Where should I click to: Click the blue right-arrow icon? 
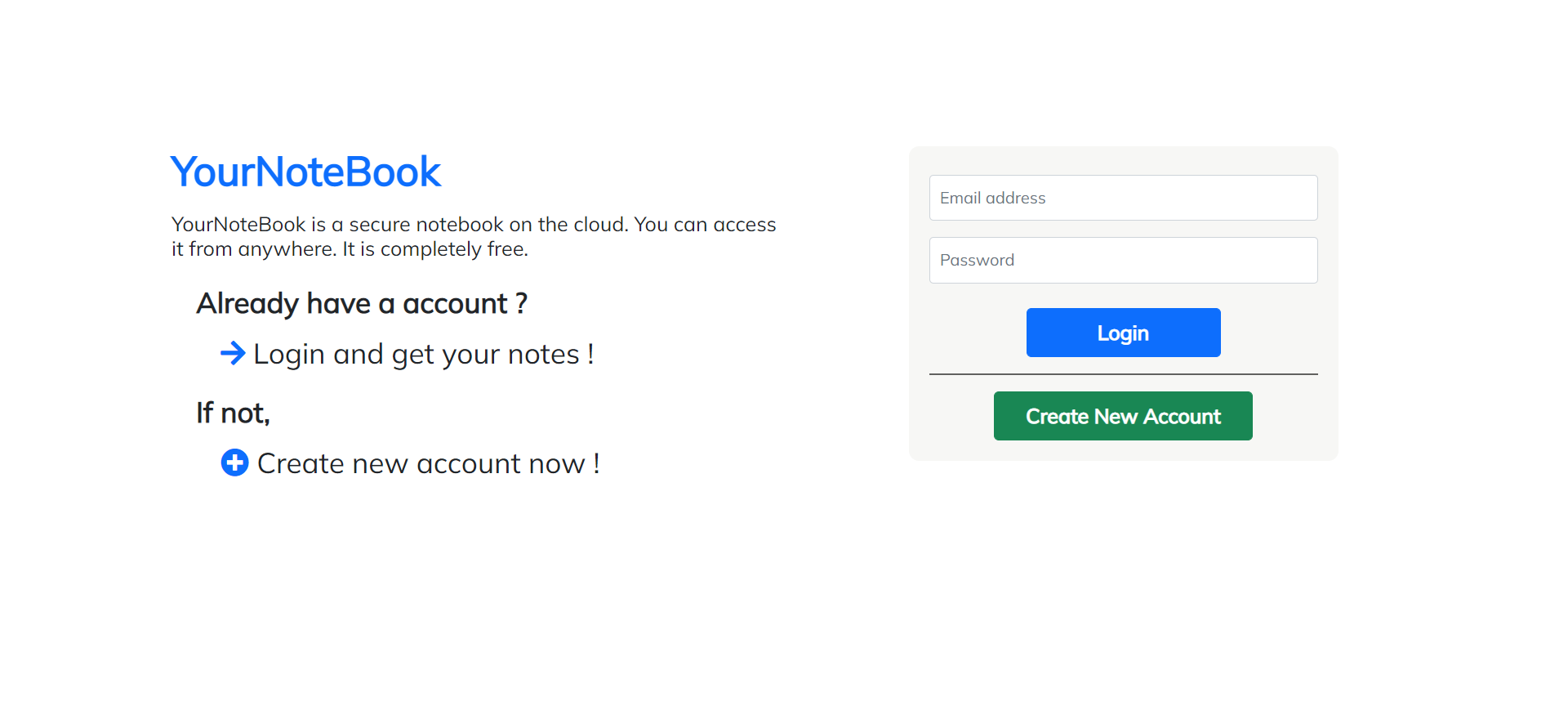click(x=233, y=353)
